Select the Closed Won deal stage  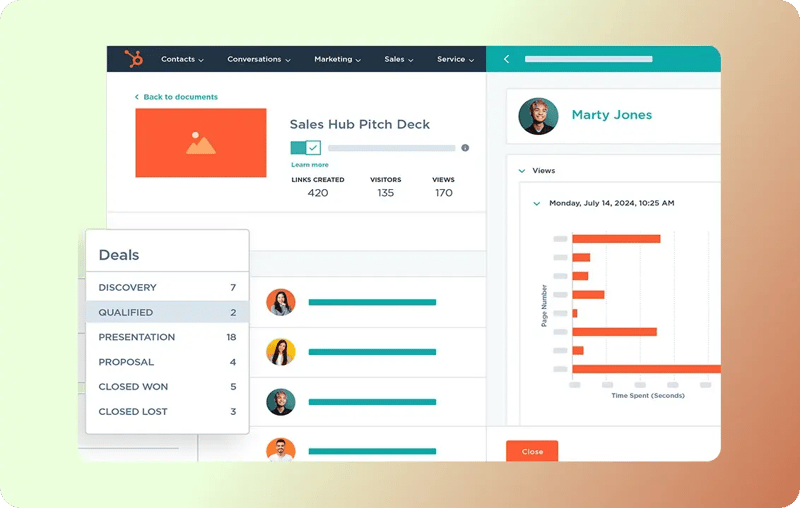click(167, 387)
